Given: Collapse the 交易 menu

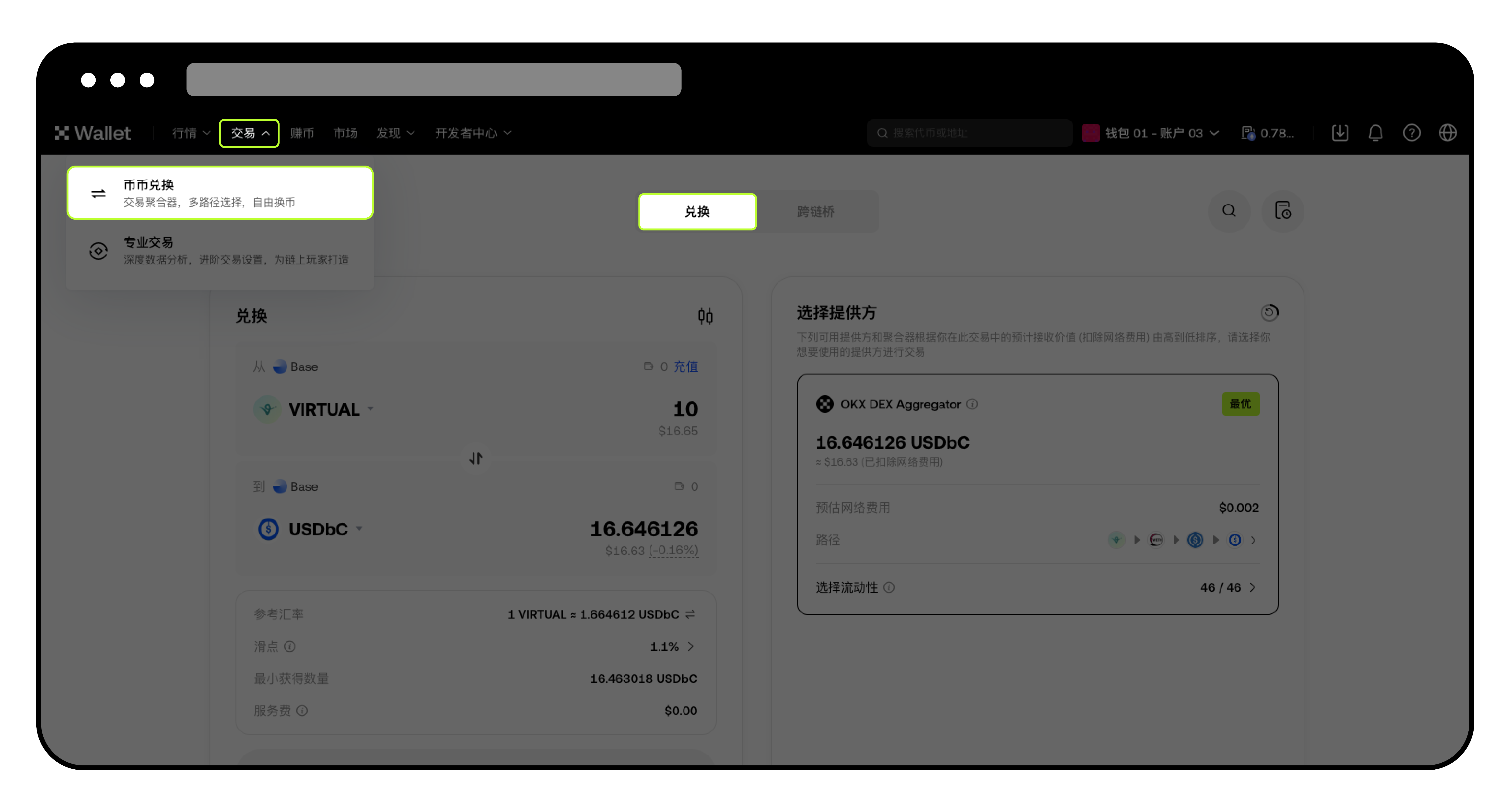Looking at the screenshot, I should pos(250,133).
